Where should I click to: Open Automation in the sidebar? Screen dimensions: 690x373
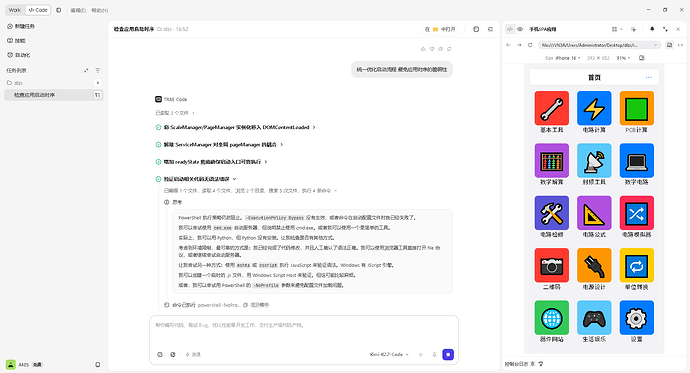[x=18, y=55]
